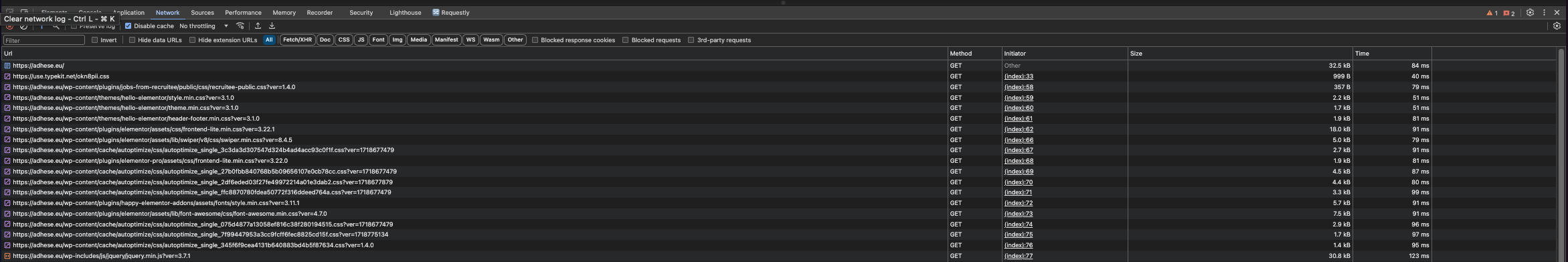
Task: Filter requests by Fetch/XHR type
Action: coord(297,40)
